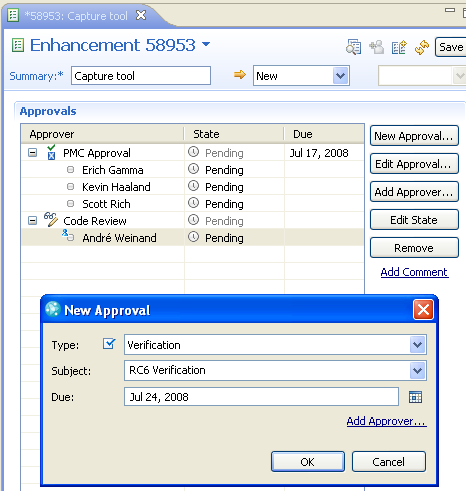This screenshot has width=466, height=491.
Task: Open the calendar picker beside Due field
Action: click(415, 397)
